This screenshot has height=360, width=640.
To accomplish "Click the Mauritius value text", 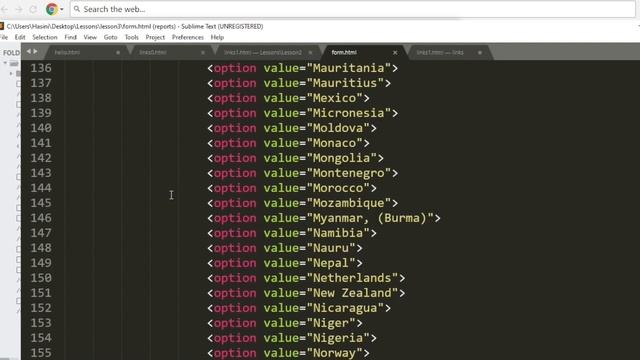I will [x=344, y=83].
